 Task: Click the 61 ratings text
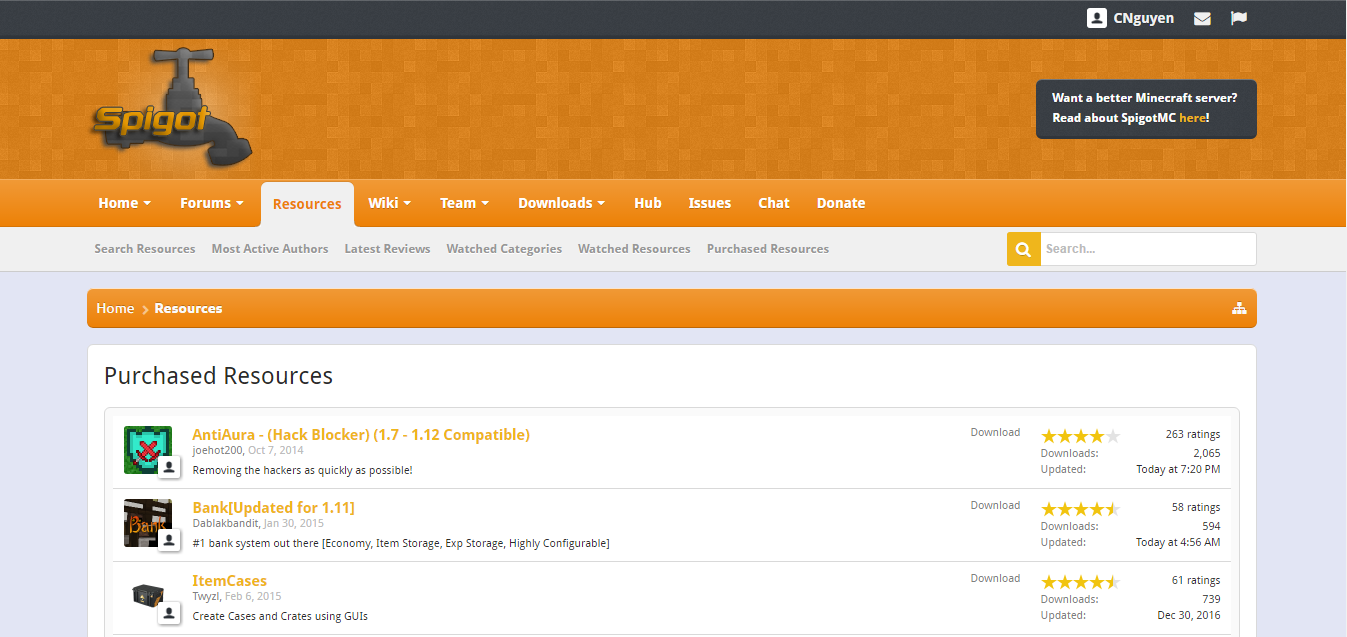(1196, 580)
